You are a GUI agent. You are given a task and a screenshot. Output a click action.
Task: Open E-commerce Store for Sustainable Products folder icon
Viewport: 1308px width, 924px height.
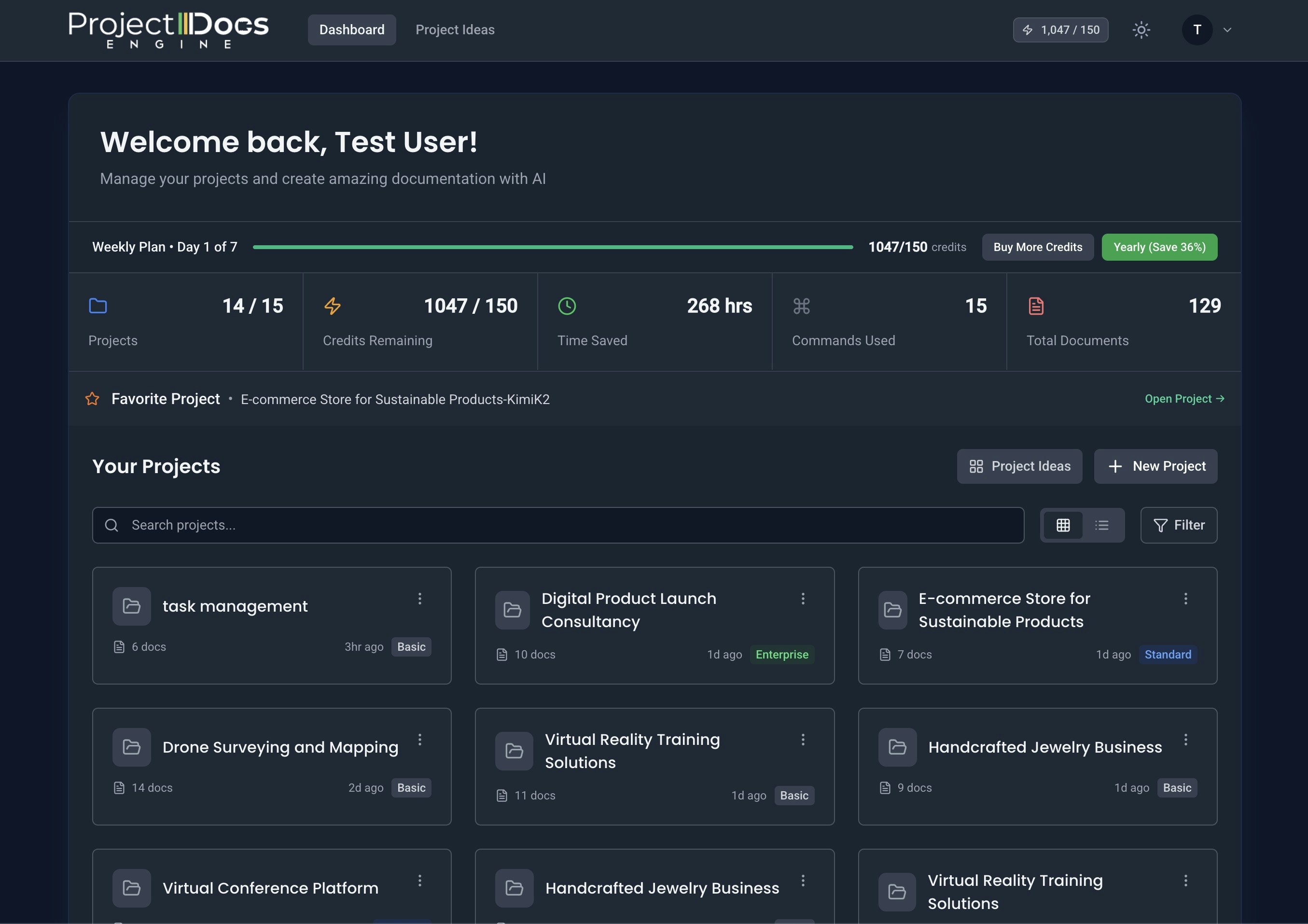coord(893,610)
